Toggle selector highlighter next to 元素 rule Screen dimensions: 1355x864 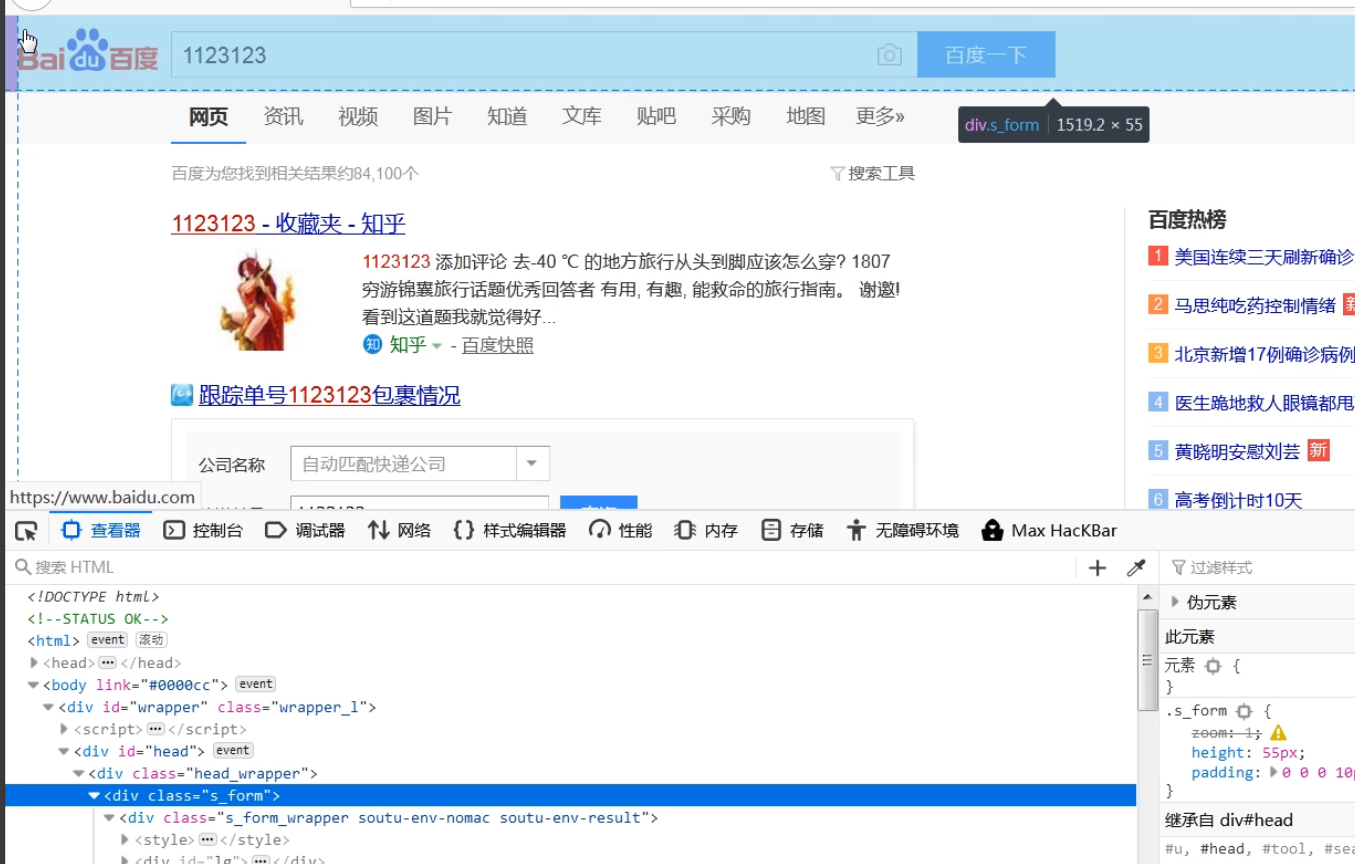pos(1213,666)
